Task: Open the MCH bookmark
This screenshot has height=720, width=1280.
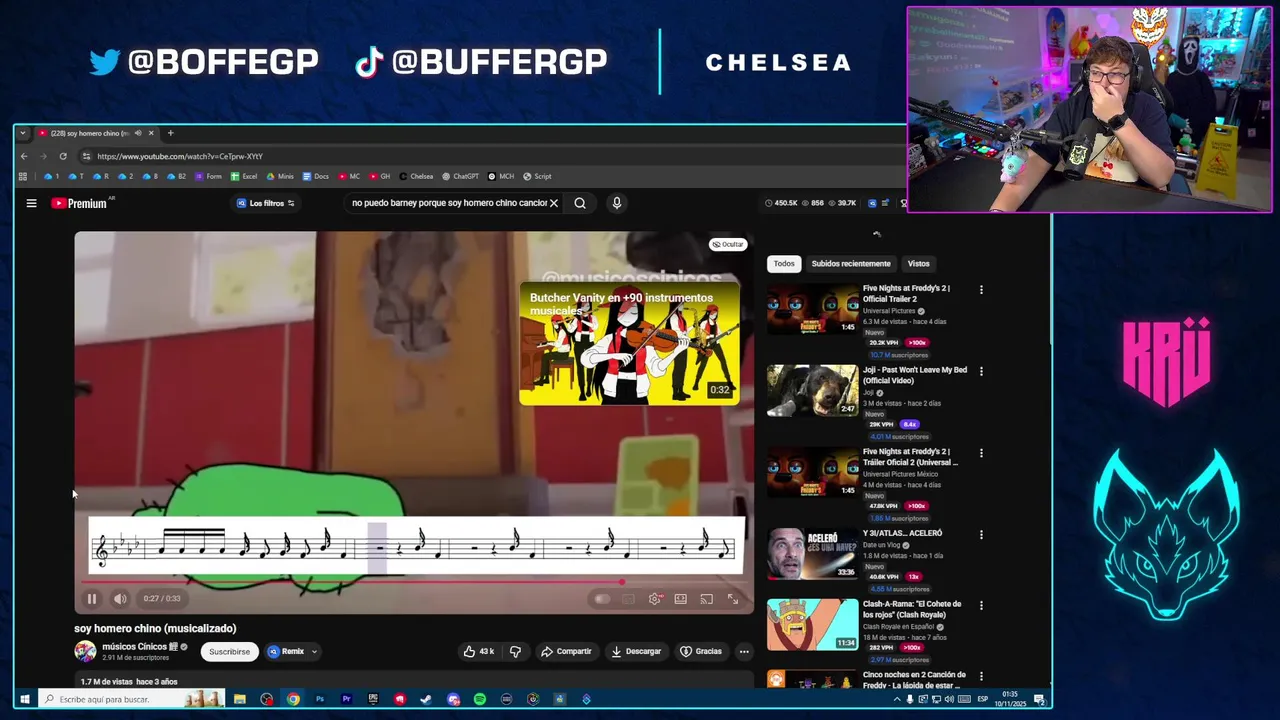Action: (x=501, y=176)
